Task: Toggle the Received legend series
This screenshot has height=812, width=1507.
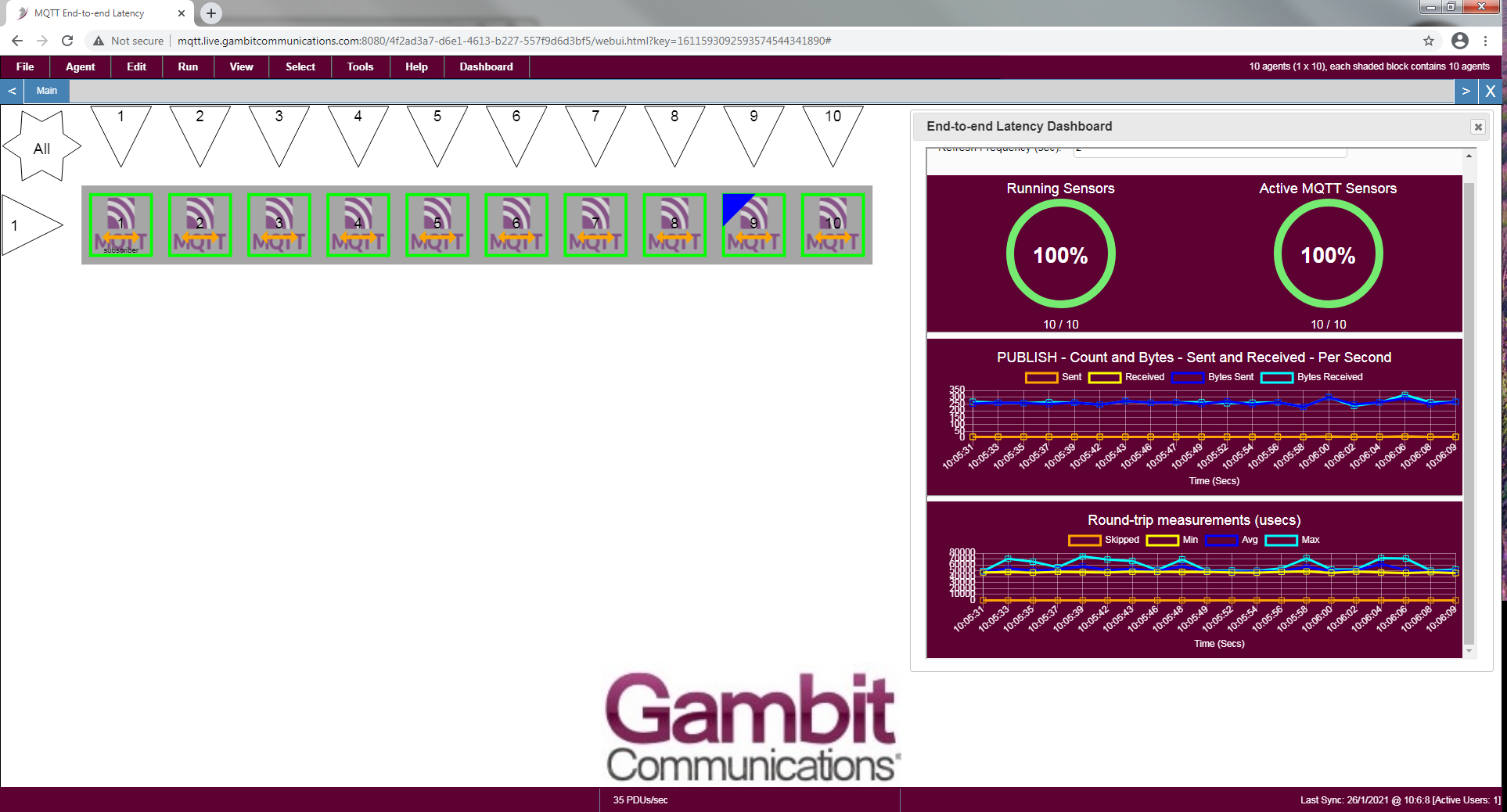Action: [x=1126, y=377]
